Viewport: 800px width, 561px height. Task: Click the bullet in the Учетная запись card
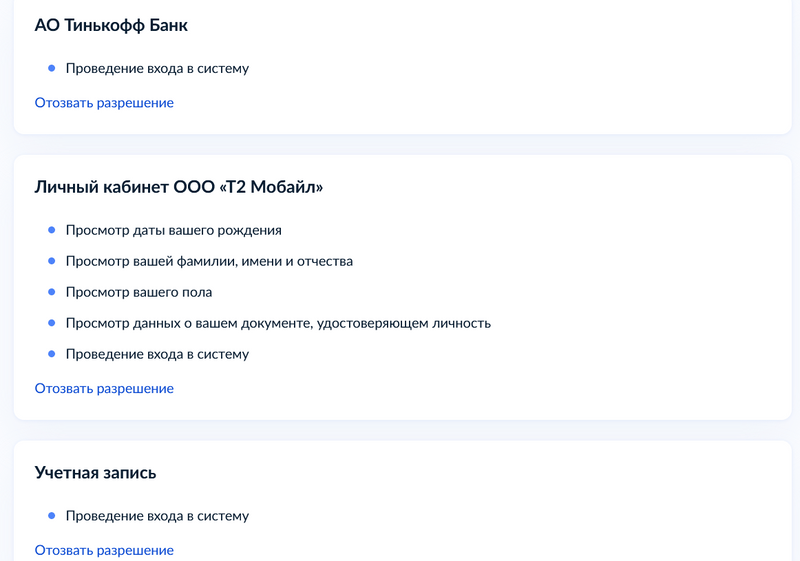51,516
